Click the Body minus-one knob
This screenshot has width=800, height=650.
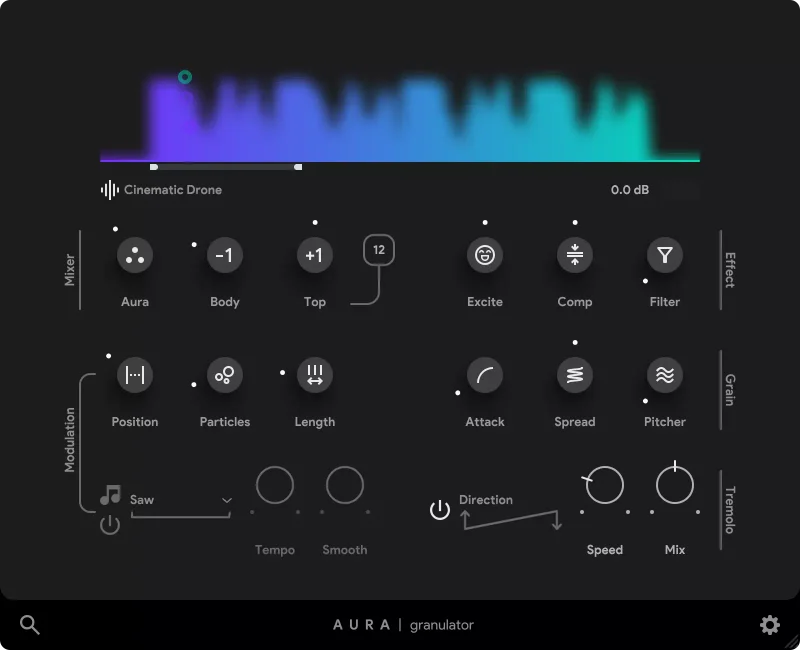224,255
